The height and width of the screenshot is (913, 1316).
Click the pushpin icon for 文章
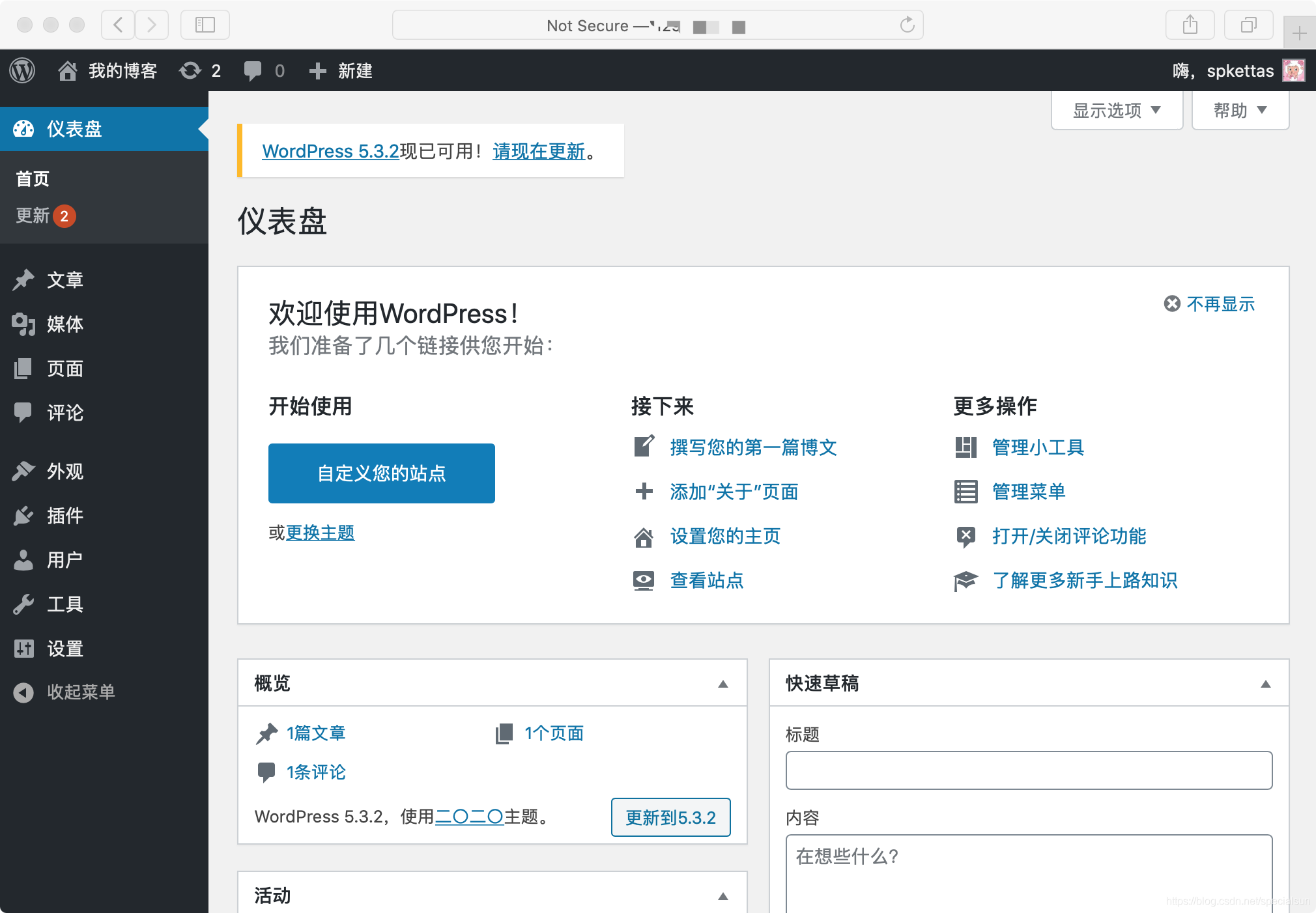(23, 280)
